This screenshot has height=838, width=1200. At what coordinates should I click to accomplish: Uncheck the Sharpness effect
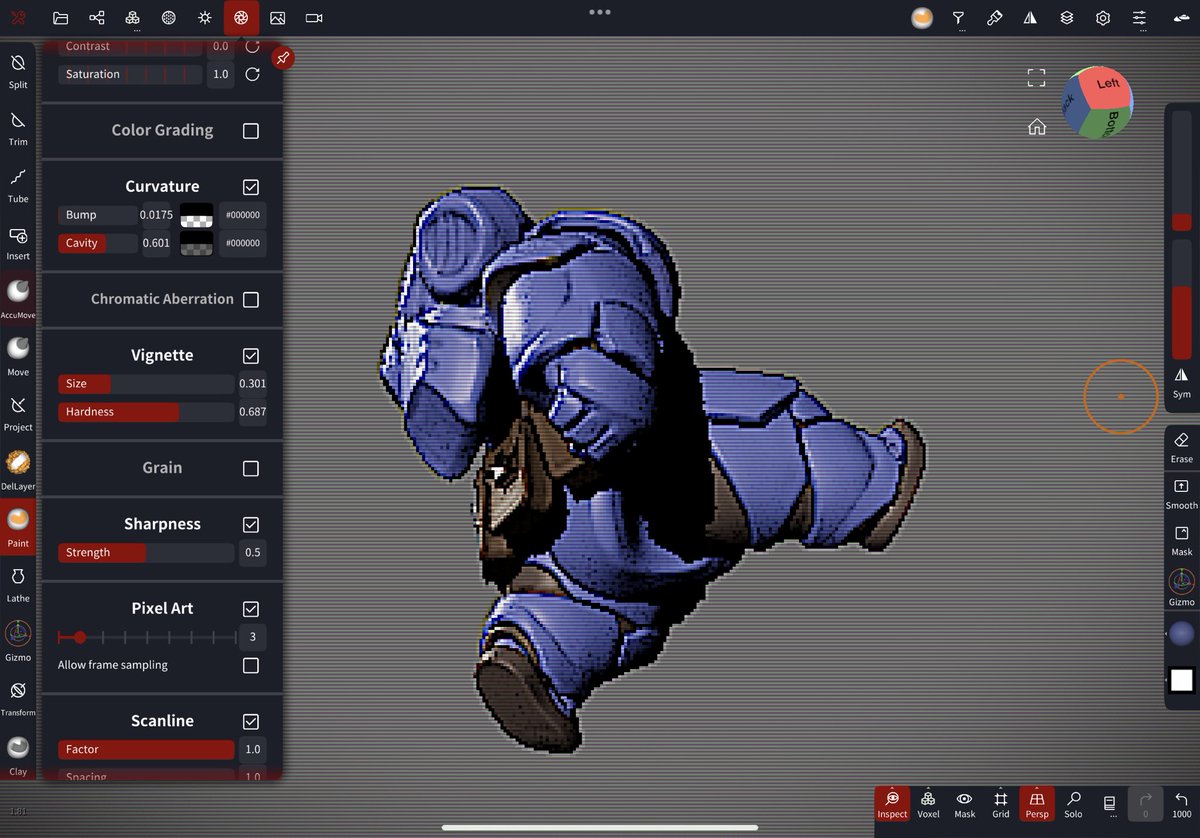[x=251, y=525]
